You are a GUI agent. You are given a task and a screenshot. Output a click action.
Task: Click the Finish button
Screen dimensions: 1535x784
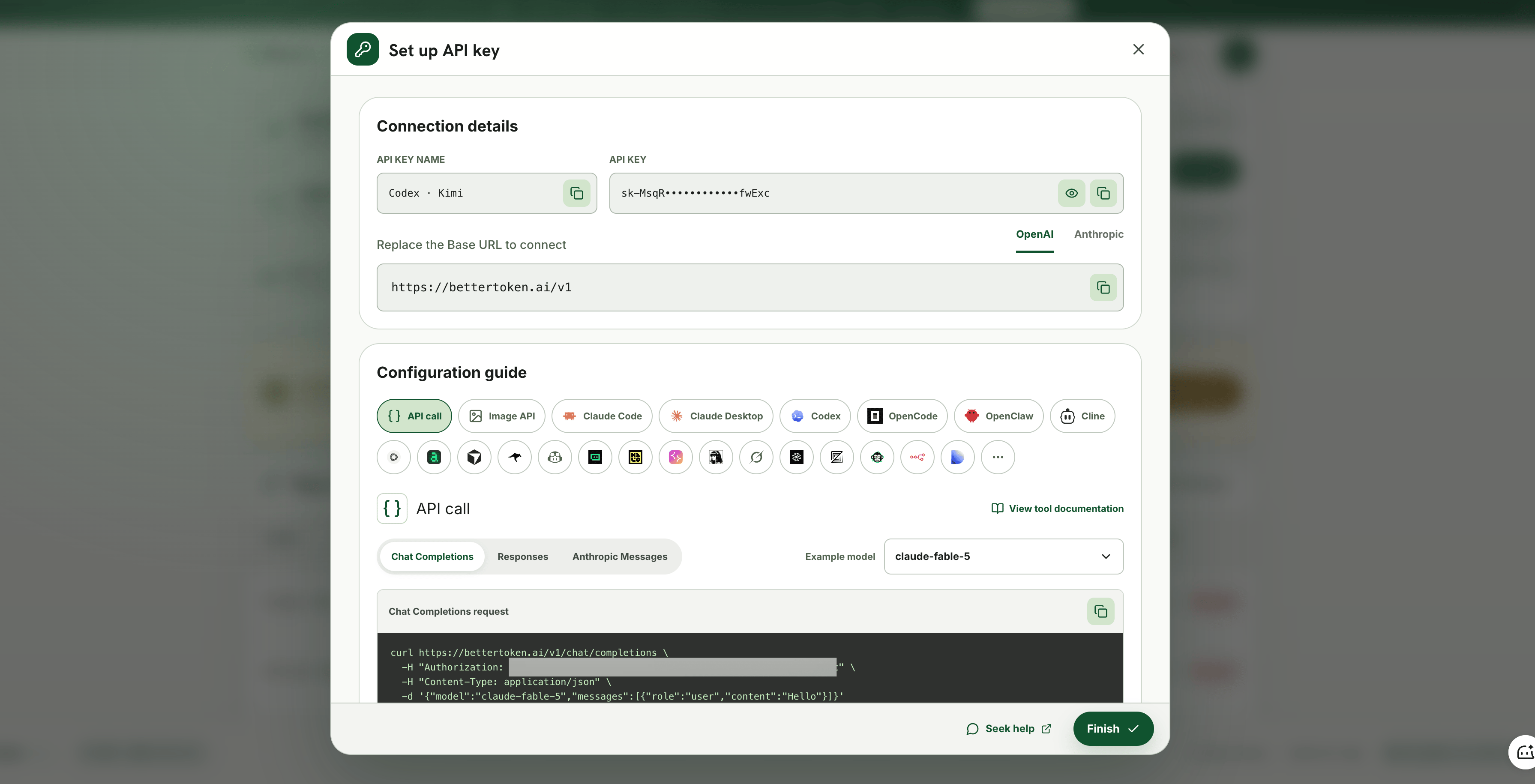[1113, 729]
